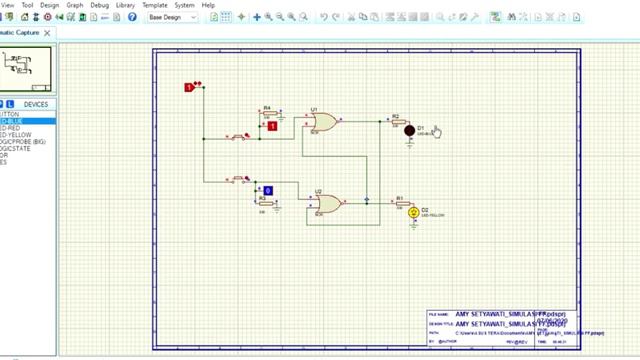Select LOGICSTATE in the devices list
Image resolution: width=640 pixels, height=360 pixels.
click(28, 149)
